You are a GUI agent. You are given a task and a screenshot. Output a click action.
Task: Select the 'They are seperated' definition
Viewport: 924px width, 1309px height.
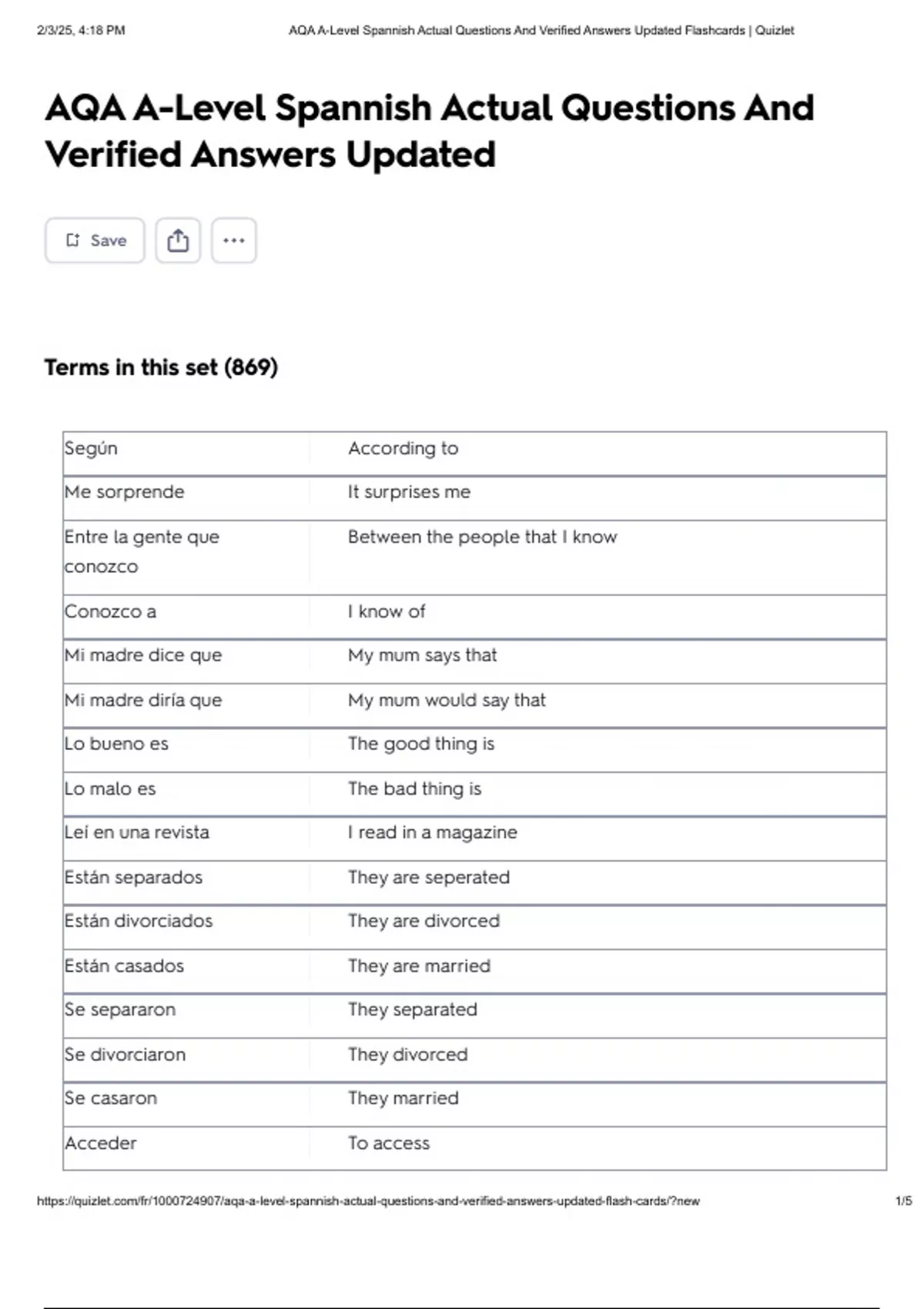pos(429,877)
